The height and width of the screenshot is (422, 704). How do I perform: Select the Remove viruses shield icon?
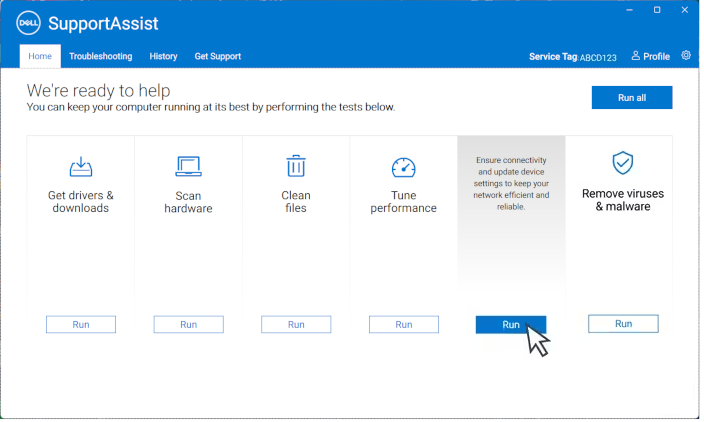click(x=623, y=163)
